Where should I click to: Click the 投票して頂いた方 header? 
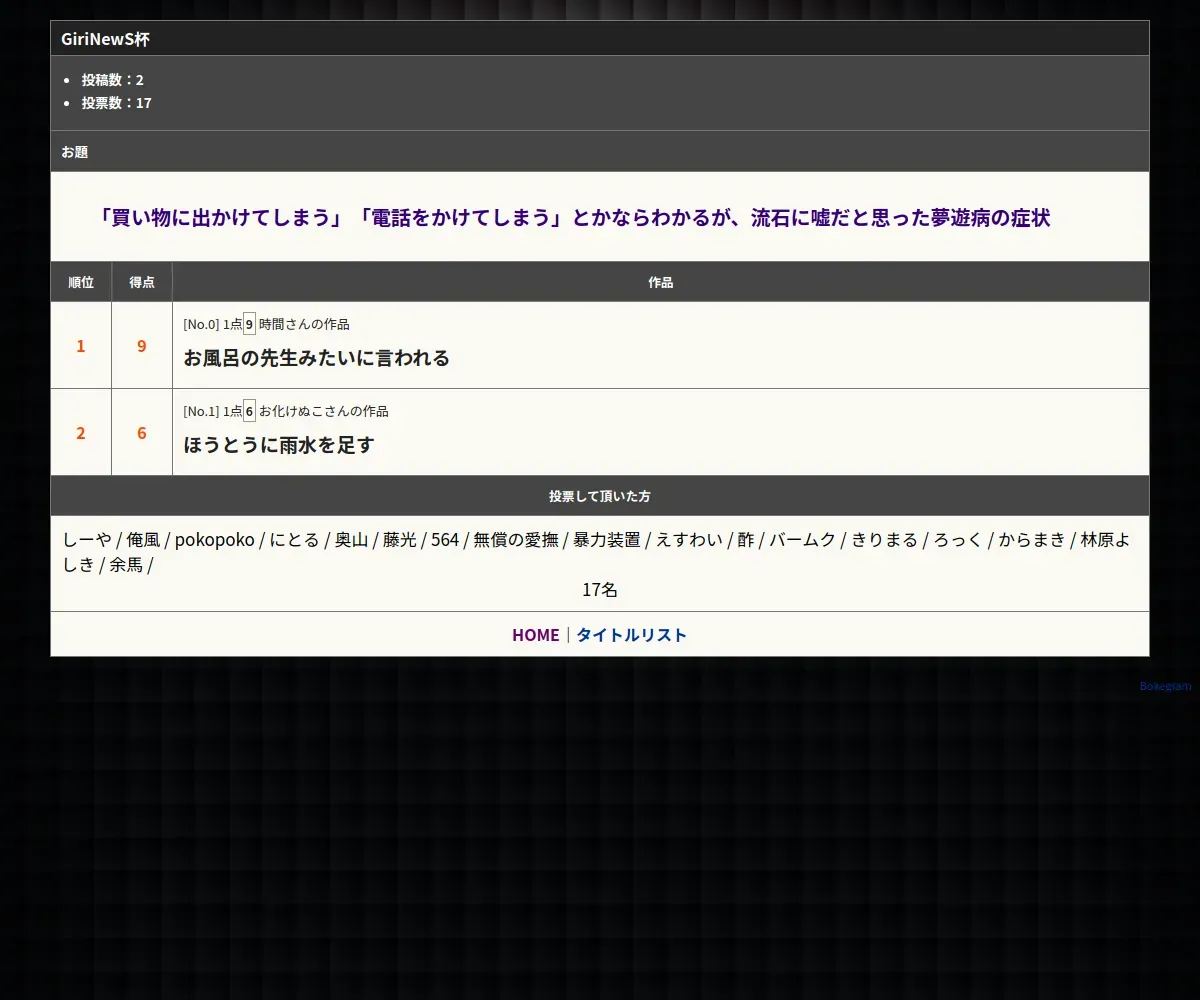(x=600, y=496)
